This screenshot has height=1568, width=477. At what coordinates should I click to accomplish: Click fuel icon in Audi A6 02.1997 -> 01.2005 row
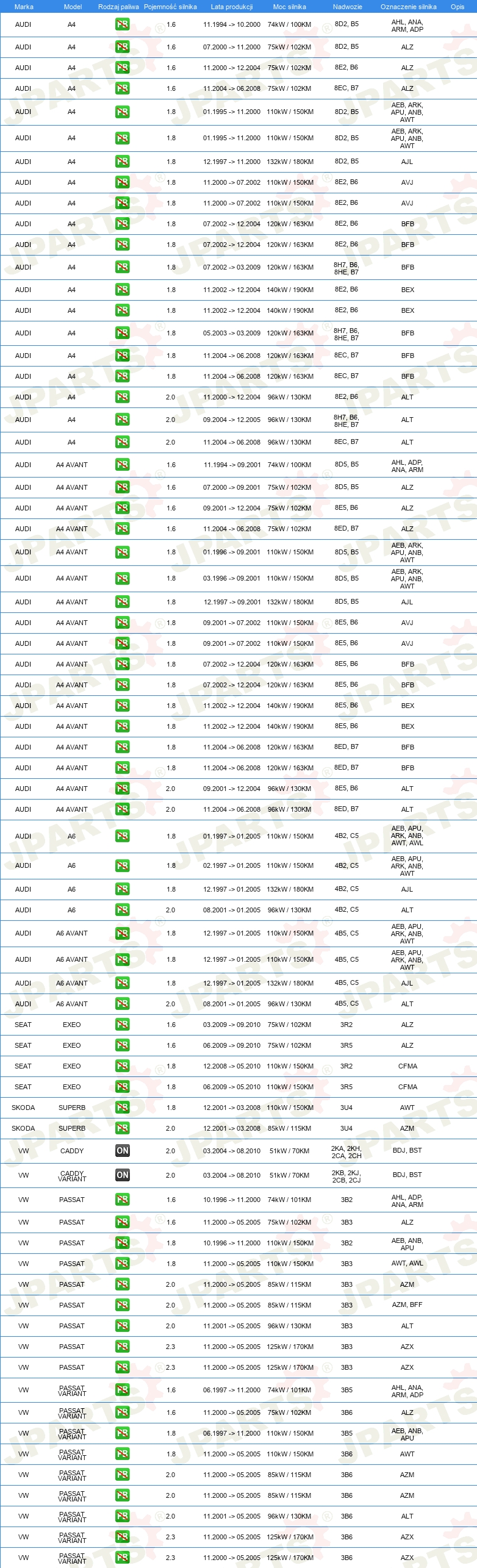click(x=122, y=865)
